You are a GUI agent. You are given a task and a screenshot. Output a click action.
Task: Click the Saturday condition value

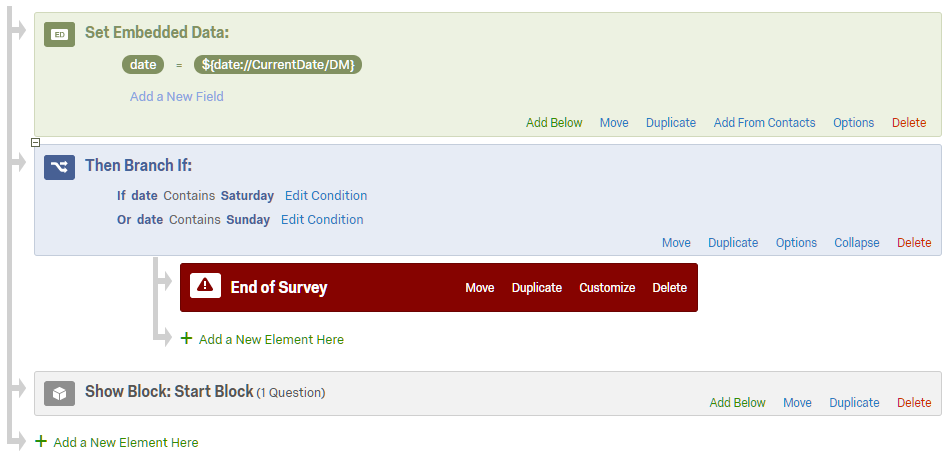click(x=247, y=195)
